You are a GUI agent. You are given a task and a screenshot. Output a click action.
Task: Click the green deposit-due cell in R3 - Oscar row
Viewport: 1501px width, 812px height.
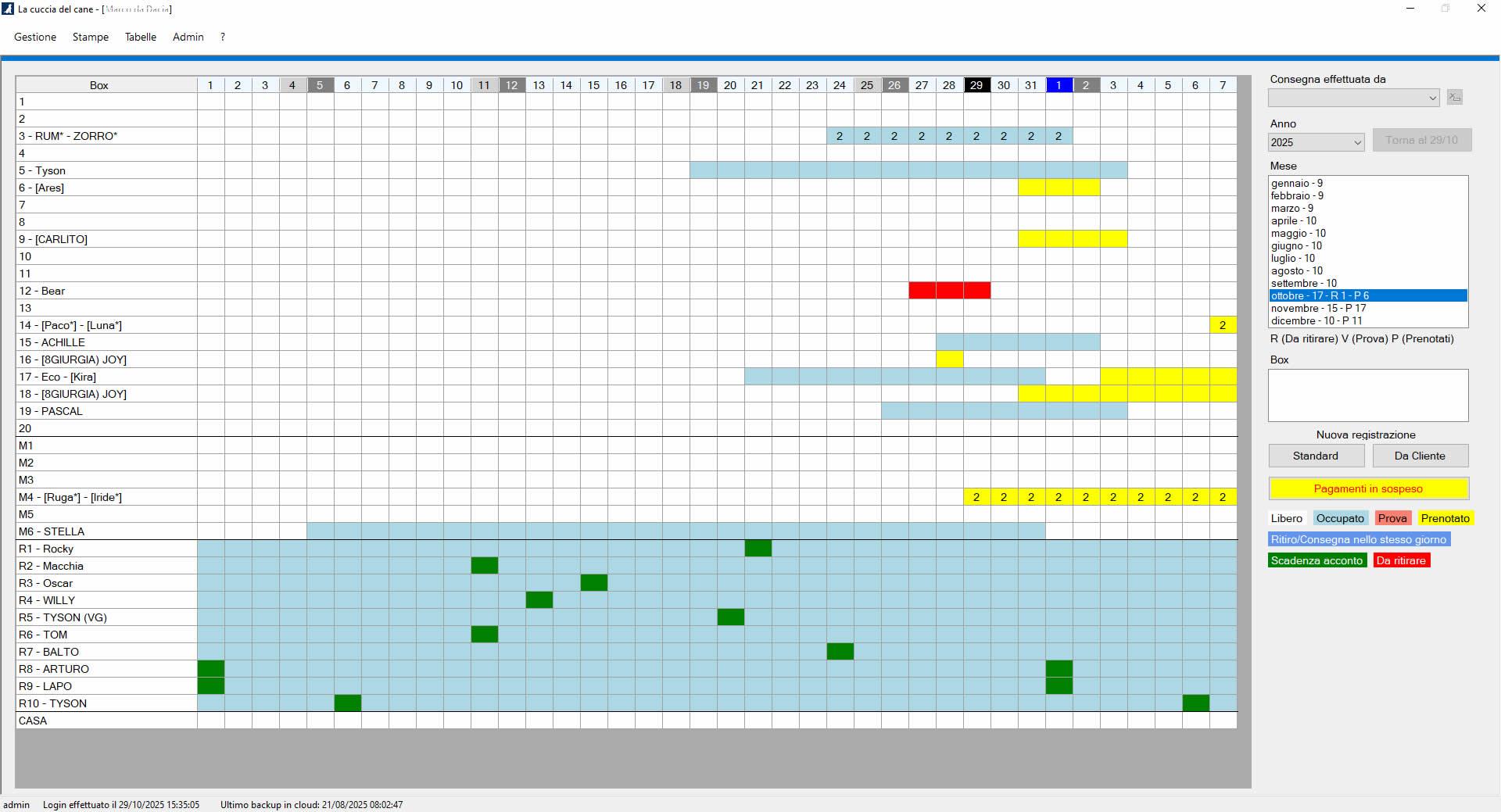point(593,583)
